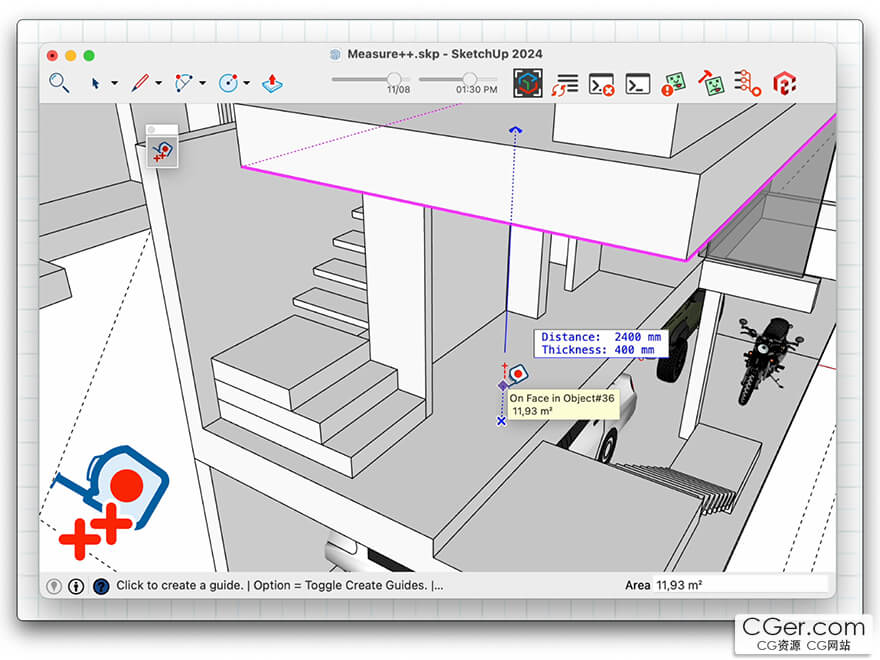Image resolution: width=880 pixels, height=660 pixels.
Task: Click the Search magnifier icon in toolbar
Action: 59,83
